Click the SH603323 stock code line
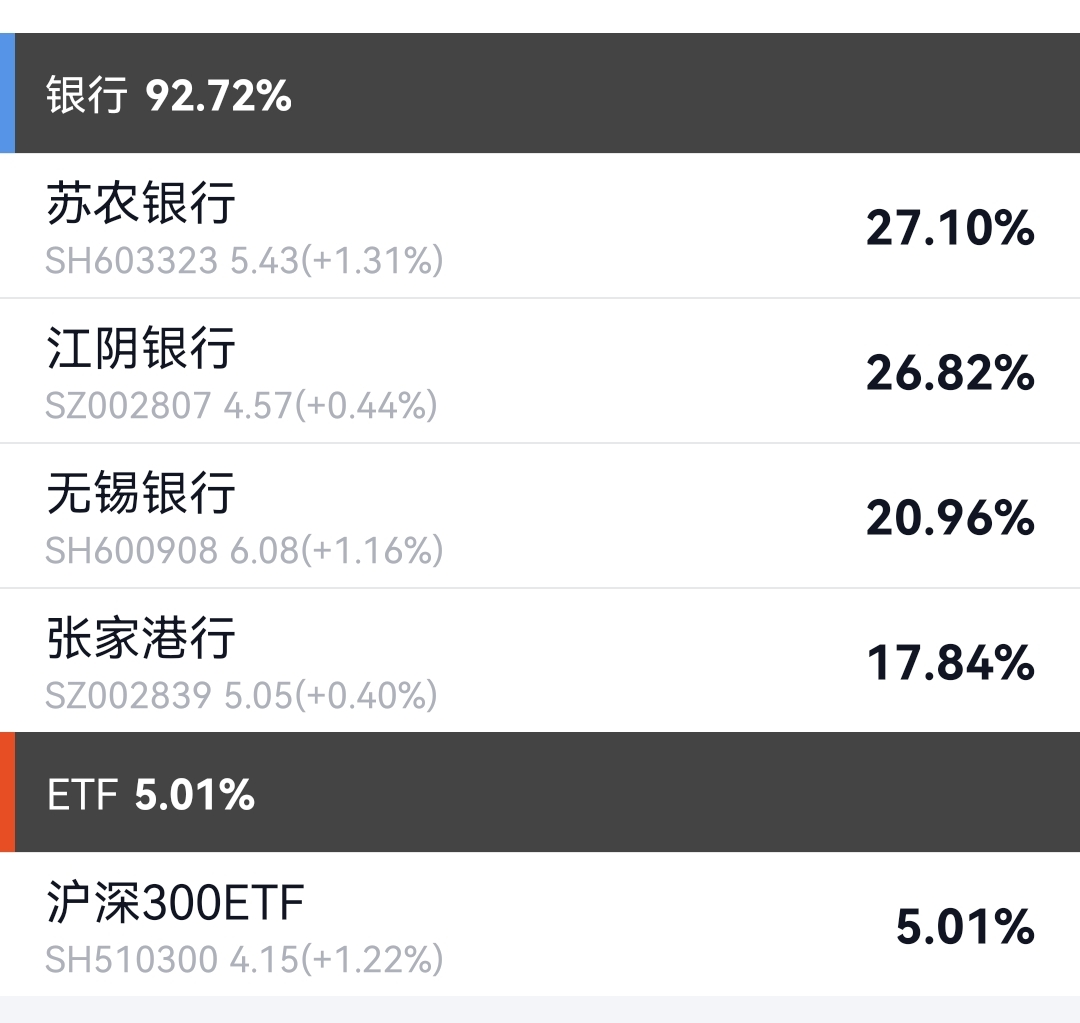Screen dimensions: 1080x1023 pyautogui.click(x=244, y=261)
